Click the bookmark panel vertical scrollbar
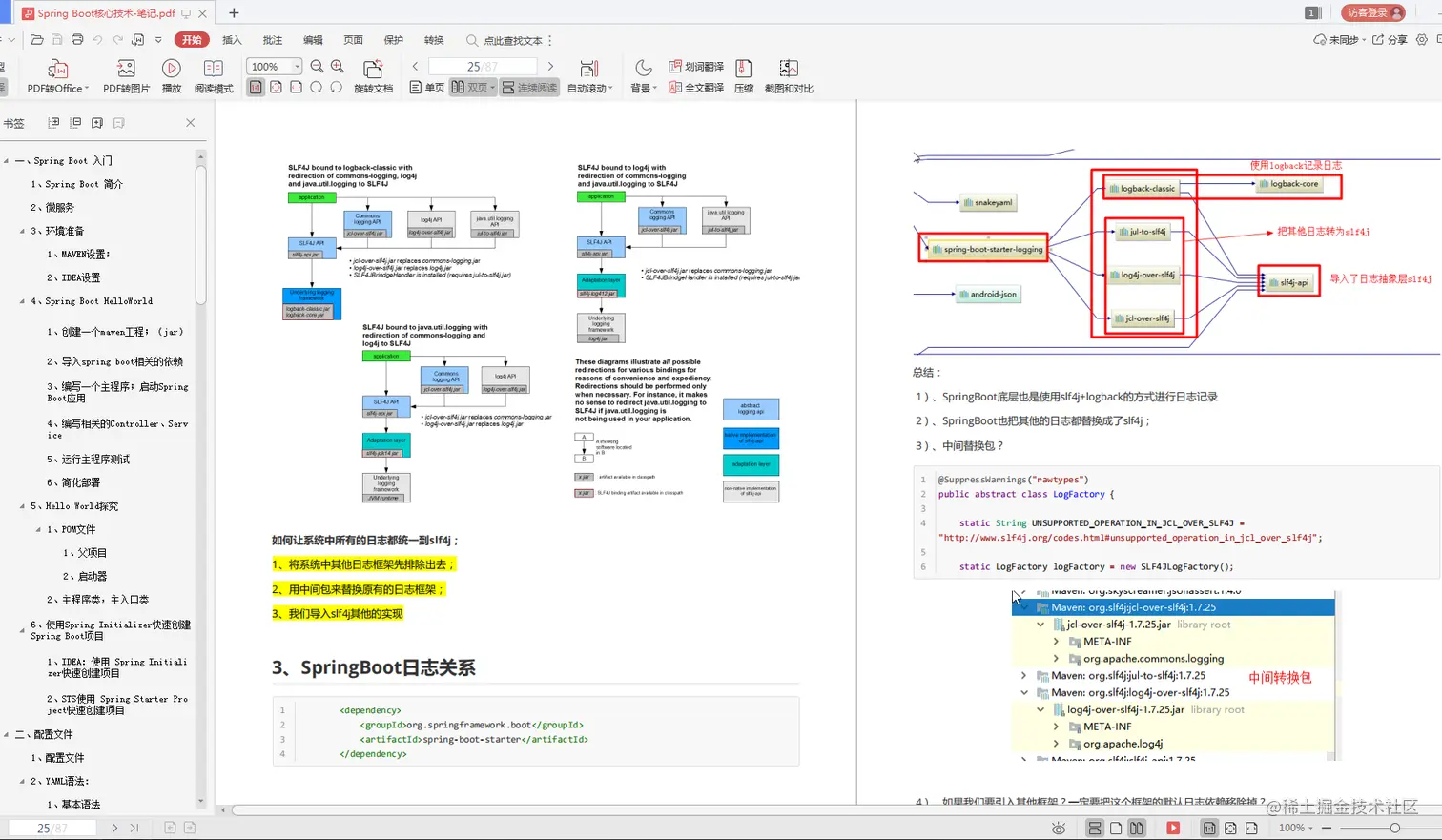 tap(200, 234)
